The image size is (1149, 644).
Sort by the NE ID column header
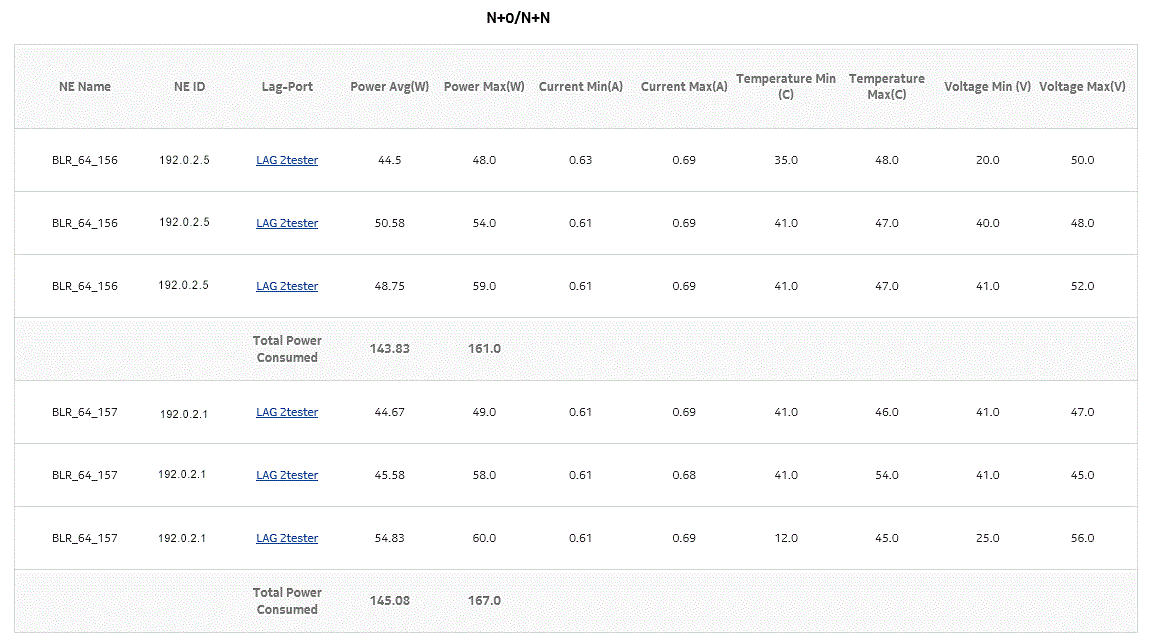[x=190, y=87]
